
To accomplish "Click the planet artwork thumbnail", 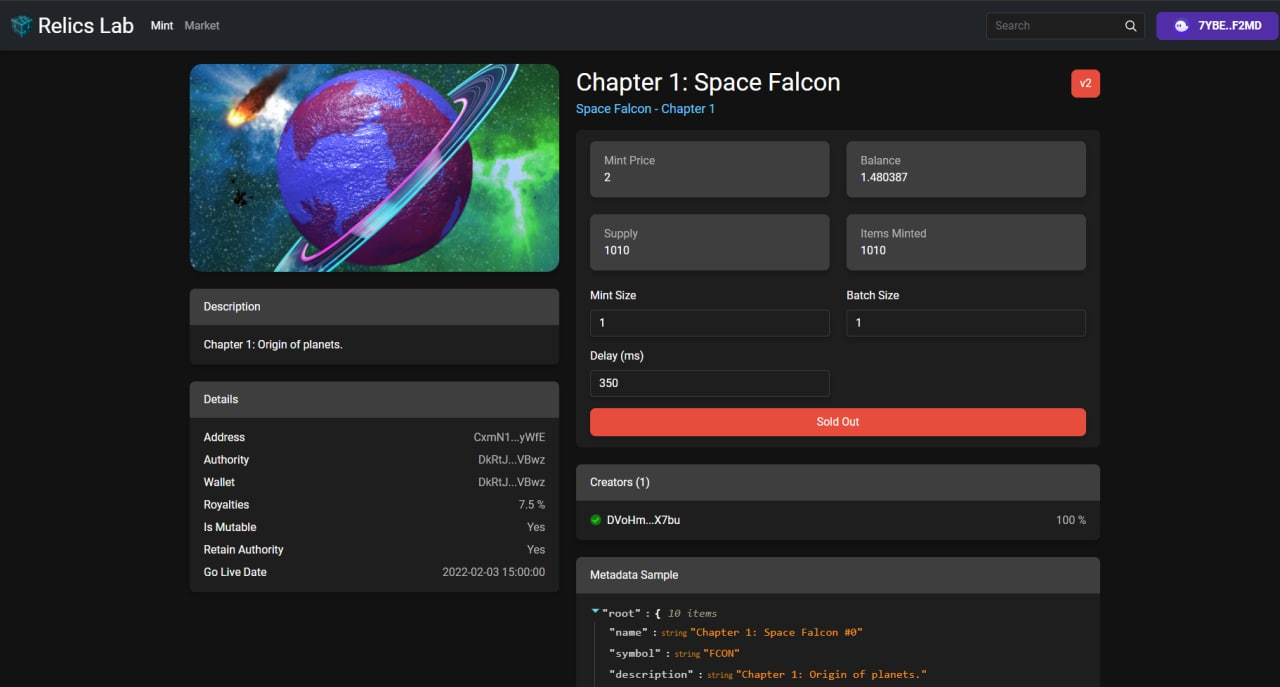I will point(374,168).
